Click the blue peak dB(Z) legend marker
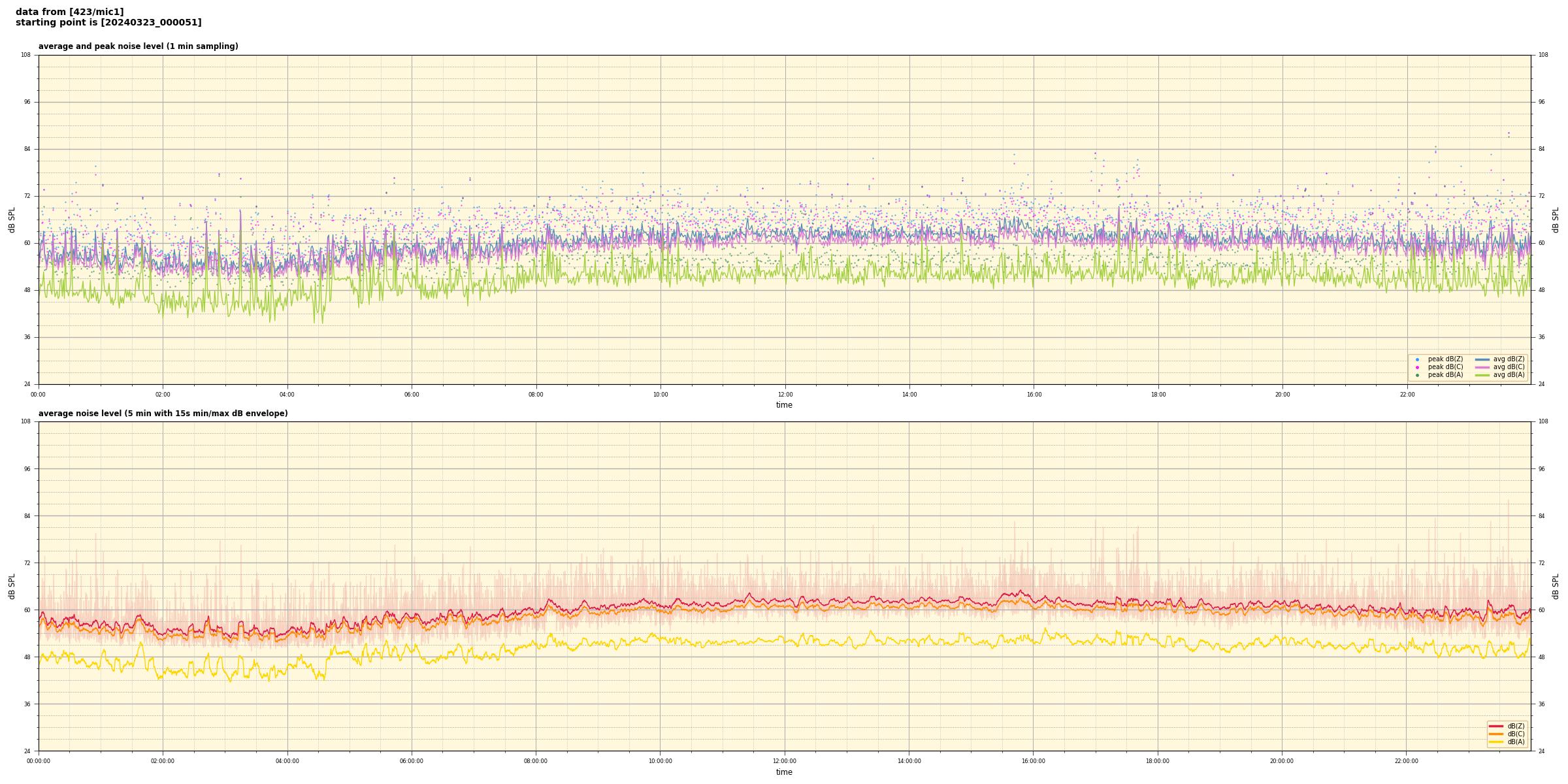The image size is (1568, 784). (1417, 359)
